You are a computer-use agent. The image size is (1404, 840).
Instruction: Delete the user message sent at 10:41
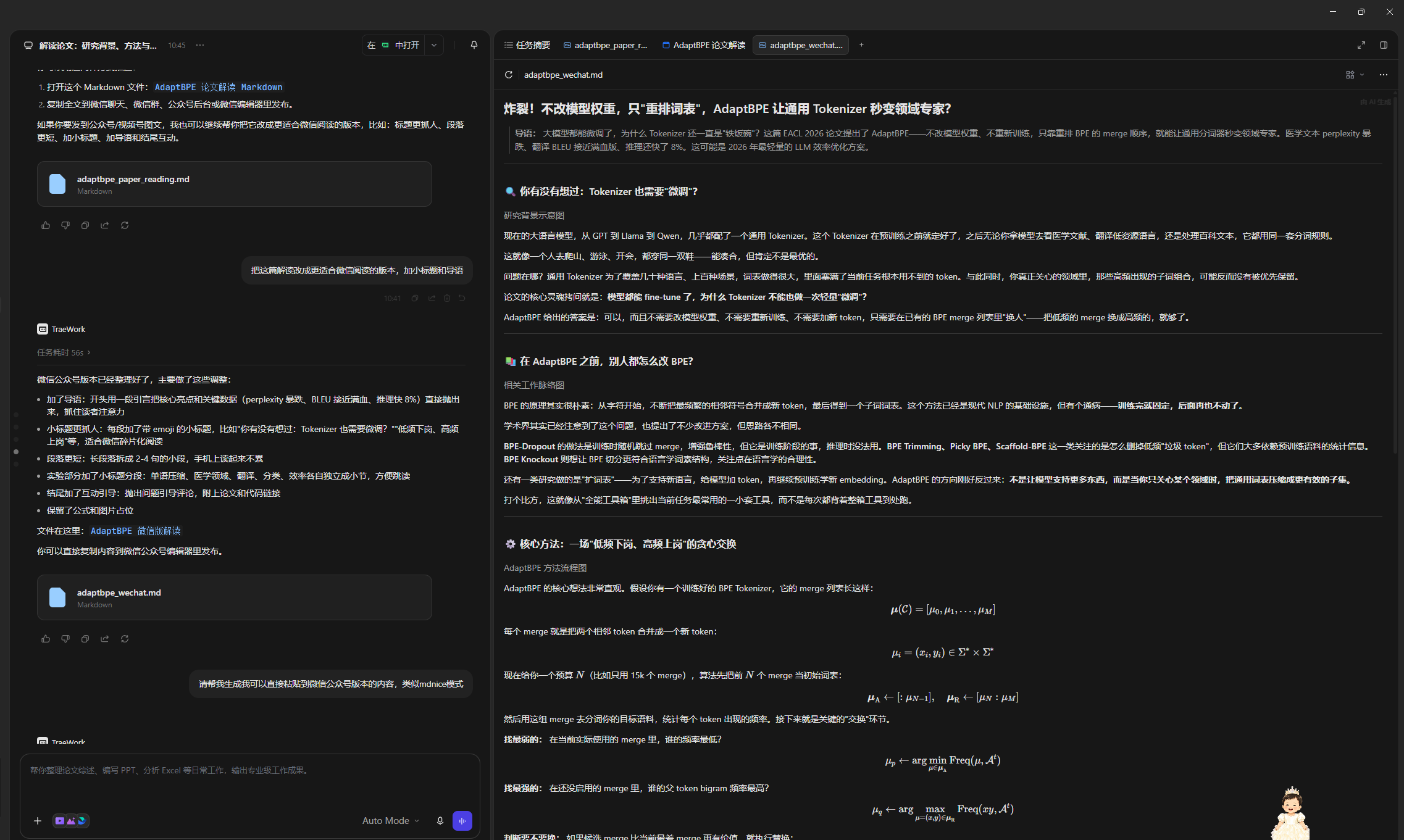[447, 298]
